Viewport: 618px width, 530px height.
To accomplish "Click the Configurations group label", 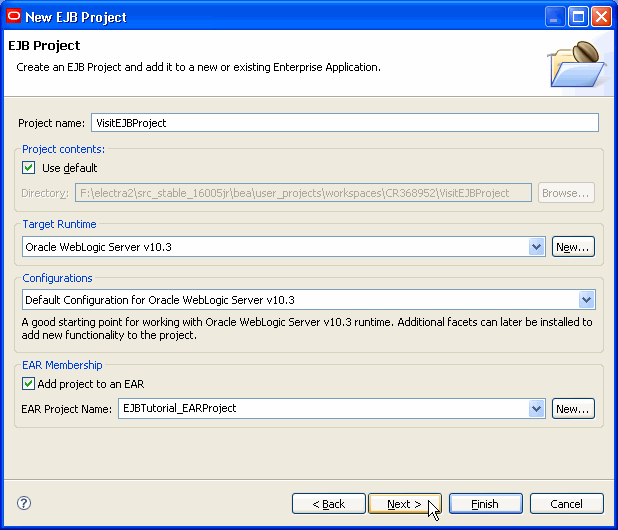I will pyautogui.click(x=58, y=278).
